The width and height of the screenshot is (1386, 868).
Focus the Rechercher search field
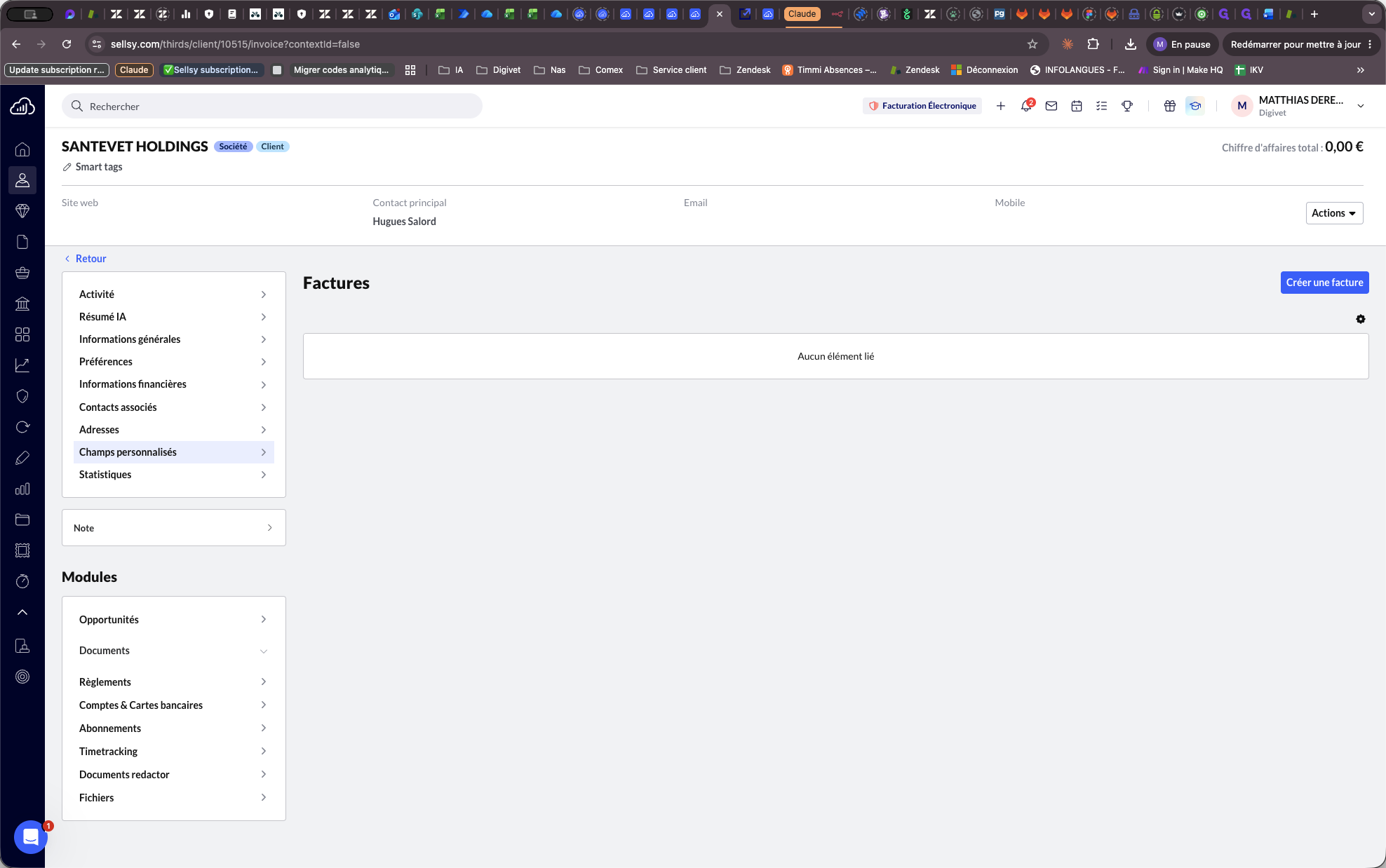pyautogui.click(x=272, y=106)
